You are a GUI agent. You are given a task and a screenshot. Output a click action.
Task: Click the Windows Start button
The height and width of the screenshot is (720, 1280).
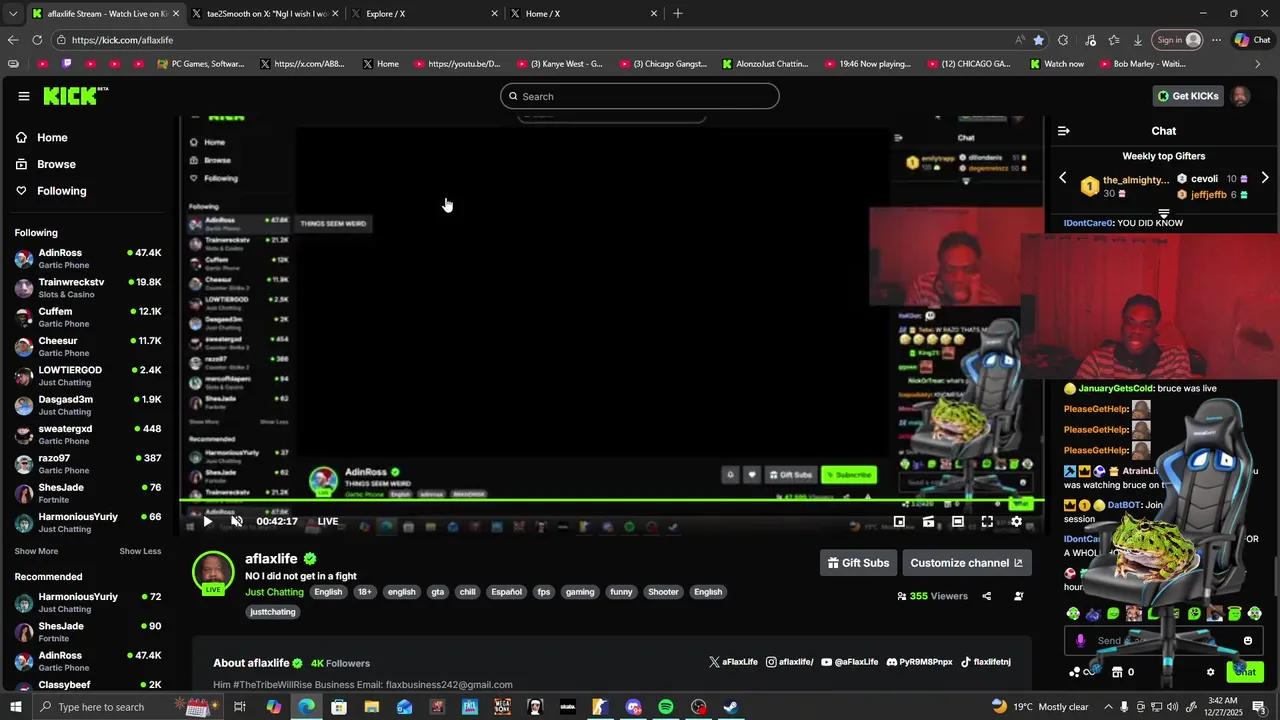[16, 707]
